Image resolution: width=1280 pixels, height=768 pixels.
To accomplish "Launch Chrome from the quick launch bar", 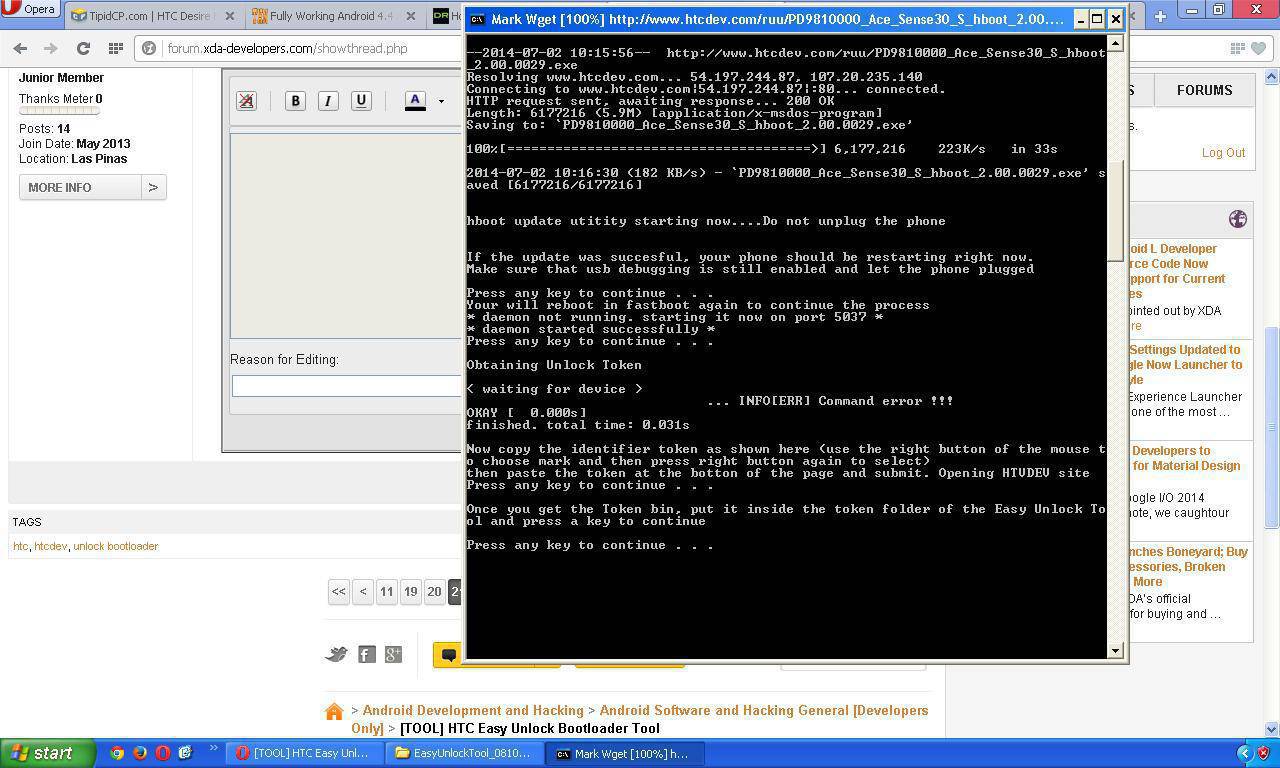I will (x=117, y=753).
